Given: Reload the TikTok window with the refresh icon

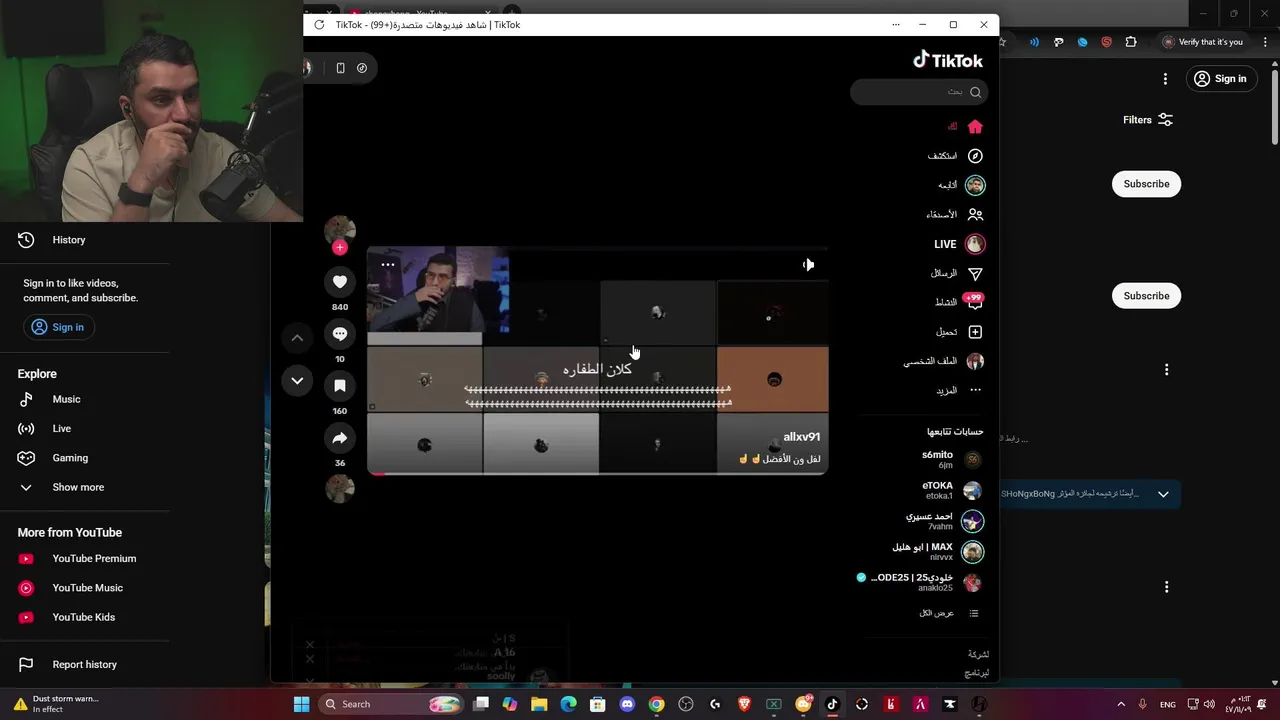Looking at the screenshot, I should [319, 25].
